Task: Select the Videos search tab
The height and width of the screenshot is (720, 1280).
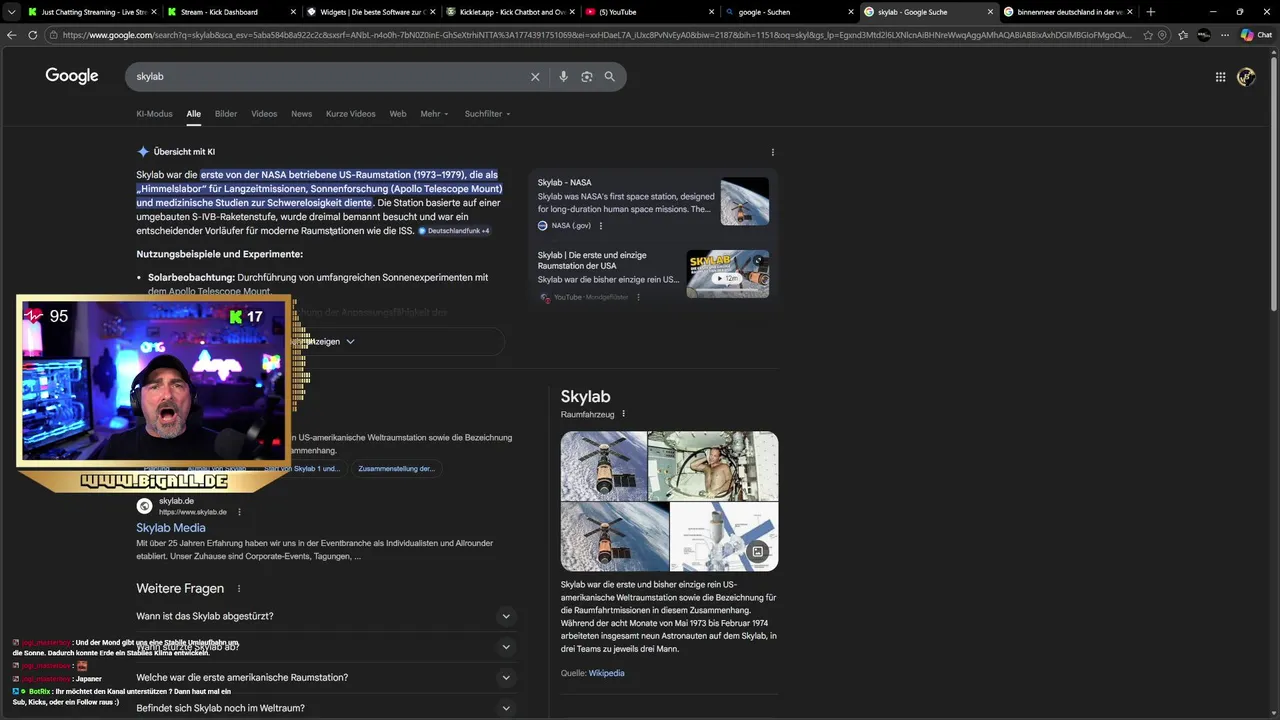Action: click(x=264, y=114)
